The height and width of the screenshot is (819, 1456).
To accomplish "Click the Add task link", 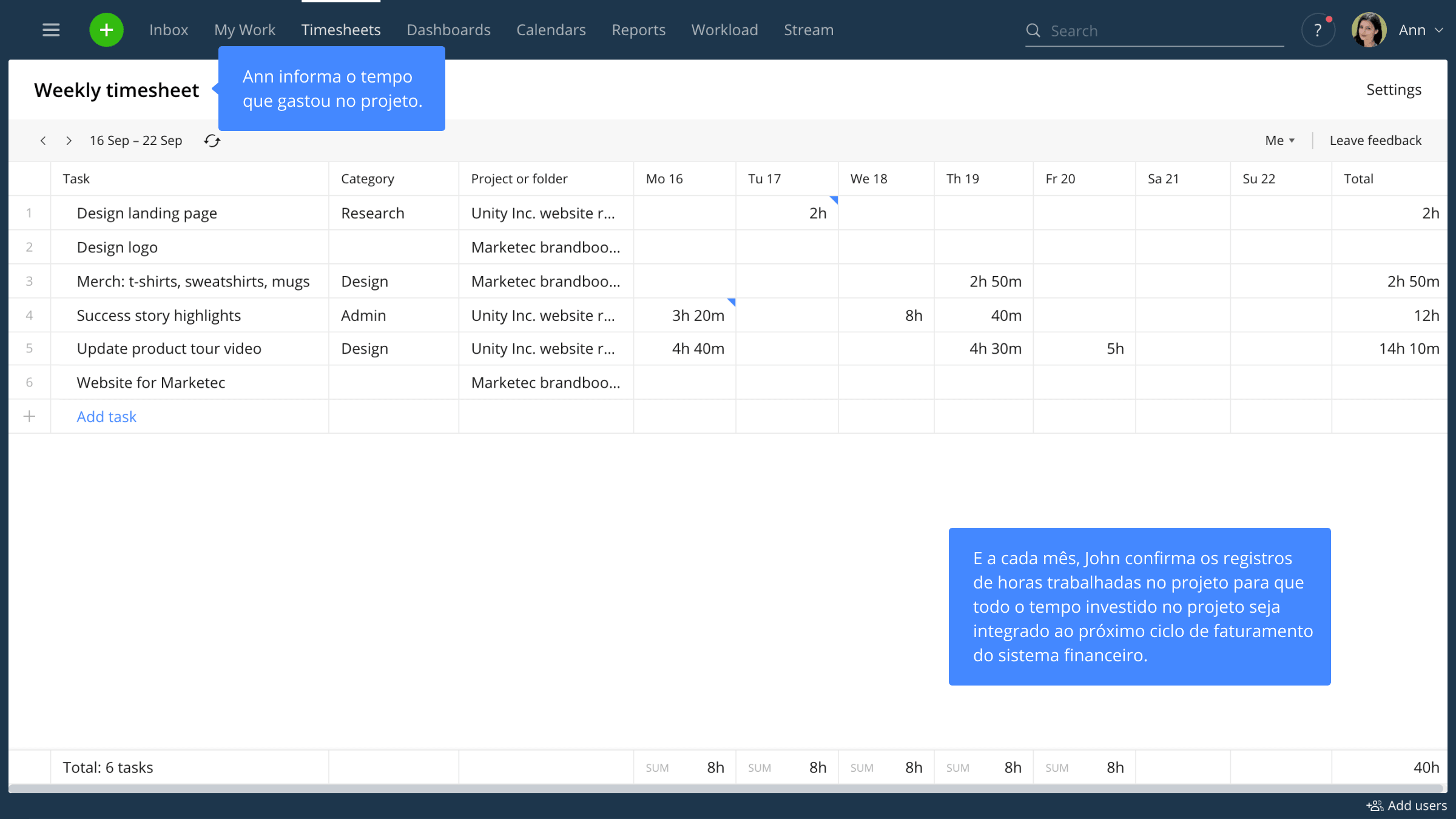I will (106, 416).
